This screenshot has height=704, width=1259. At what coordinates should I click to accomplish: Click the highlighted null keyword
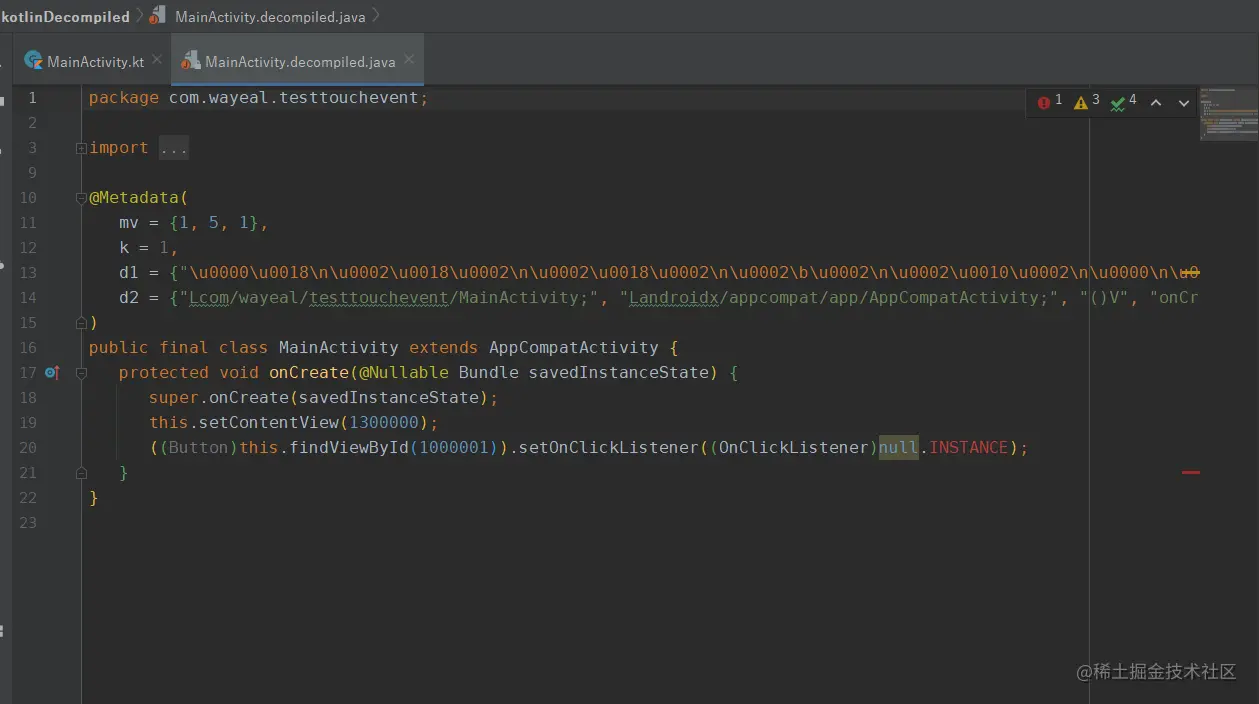click(x=899, y=448)
